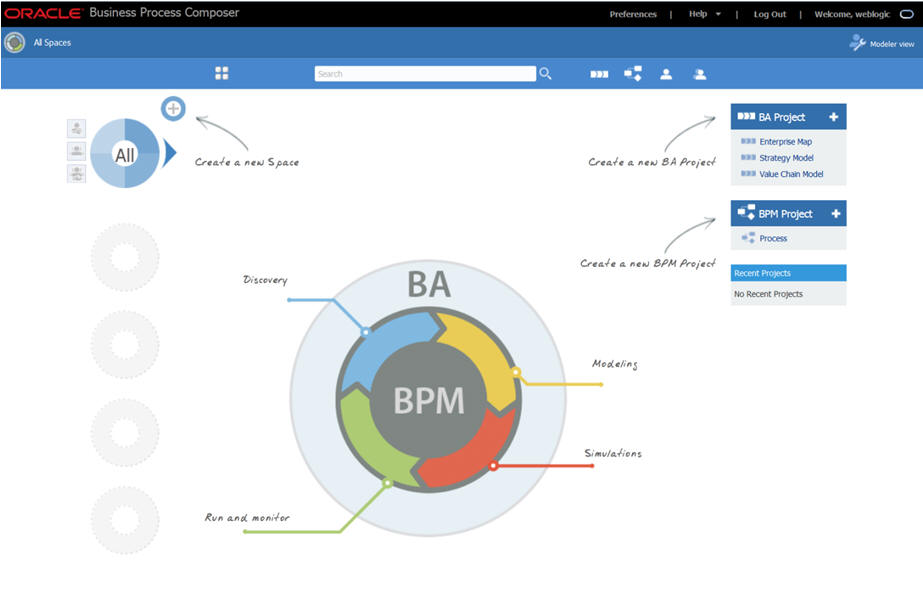
Task: Select the BPM projects filter icon in toolbar
Action: (x=633, y=74)
